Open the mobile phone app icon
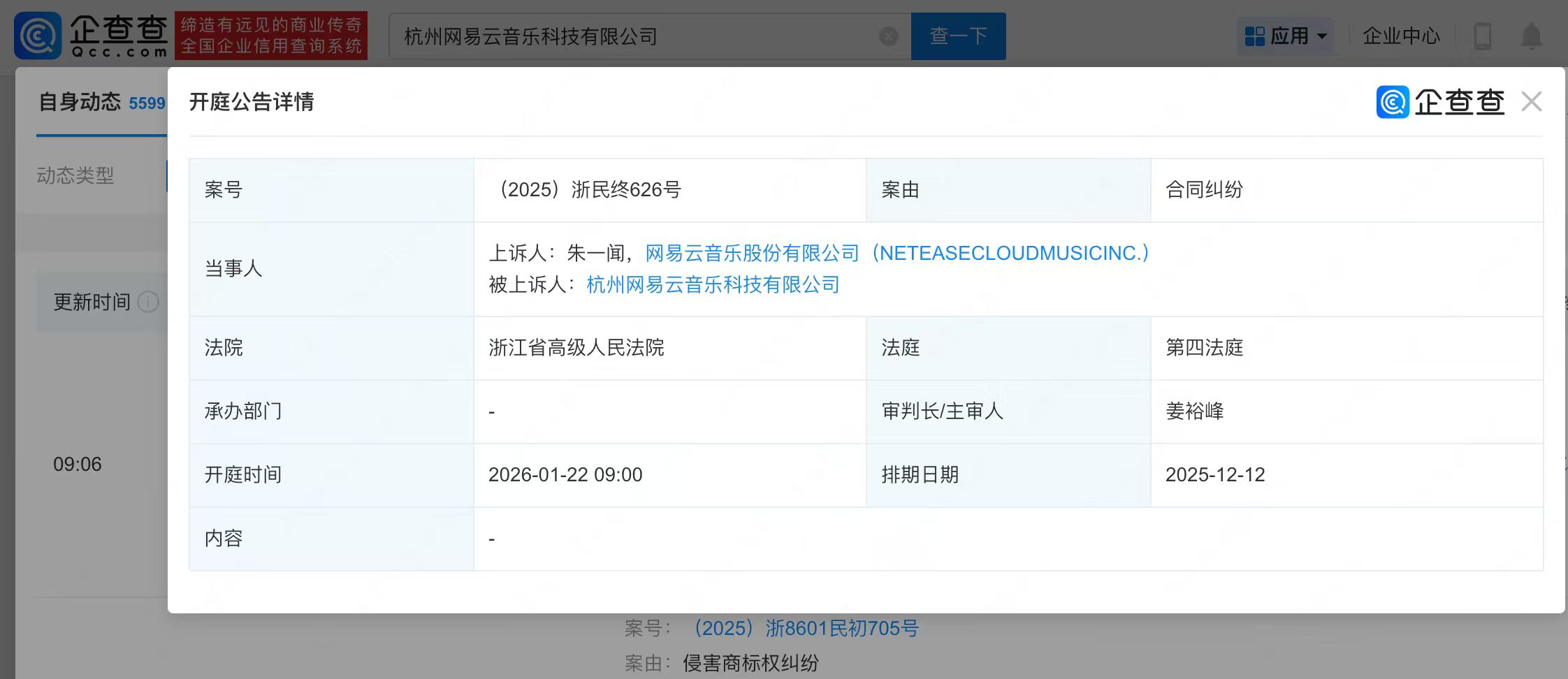 [x=1482, y=36]
